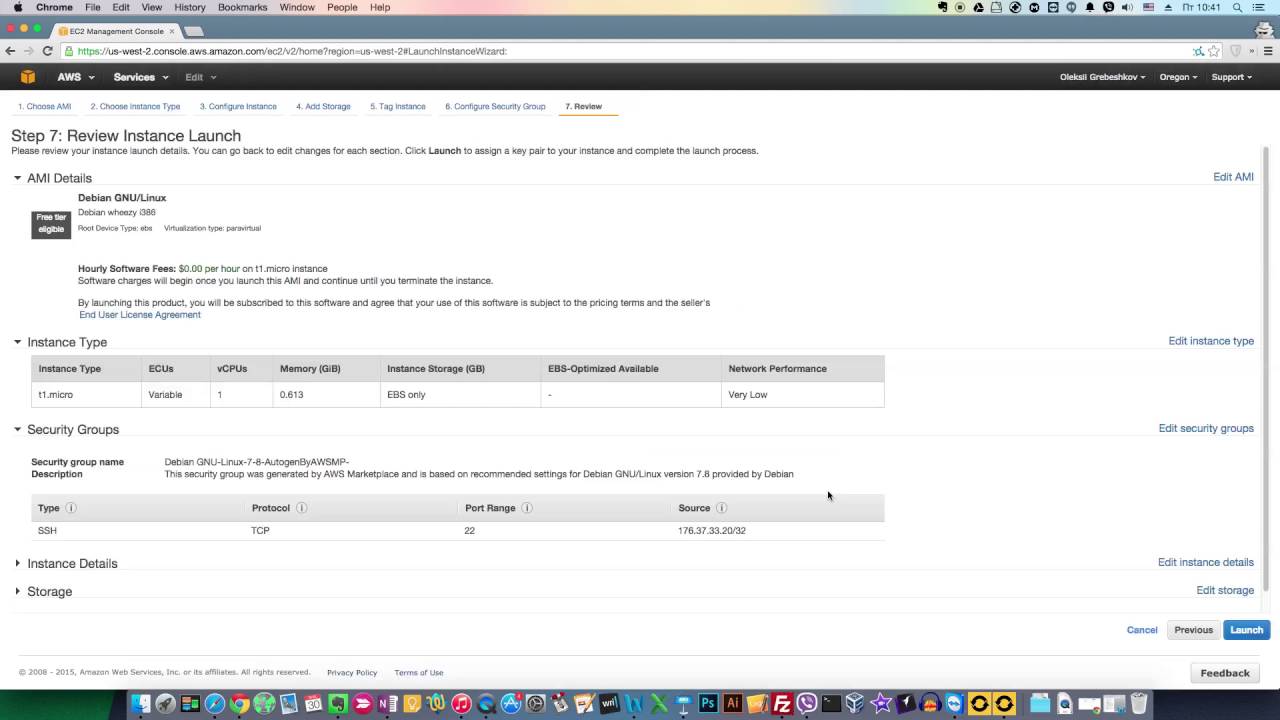Reload the page
Image resolution: width=1280 pixels, height=720 pixels.
click(47, 51)
